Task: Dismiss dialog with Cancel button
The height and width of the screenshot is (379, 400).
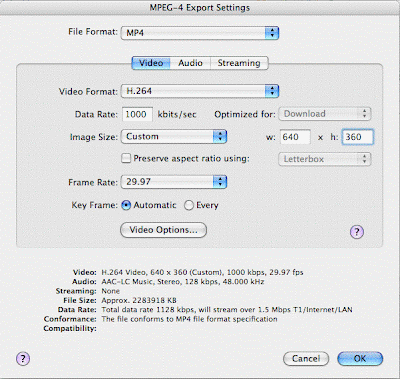Action: click(x=306, y=359)
